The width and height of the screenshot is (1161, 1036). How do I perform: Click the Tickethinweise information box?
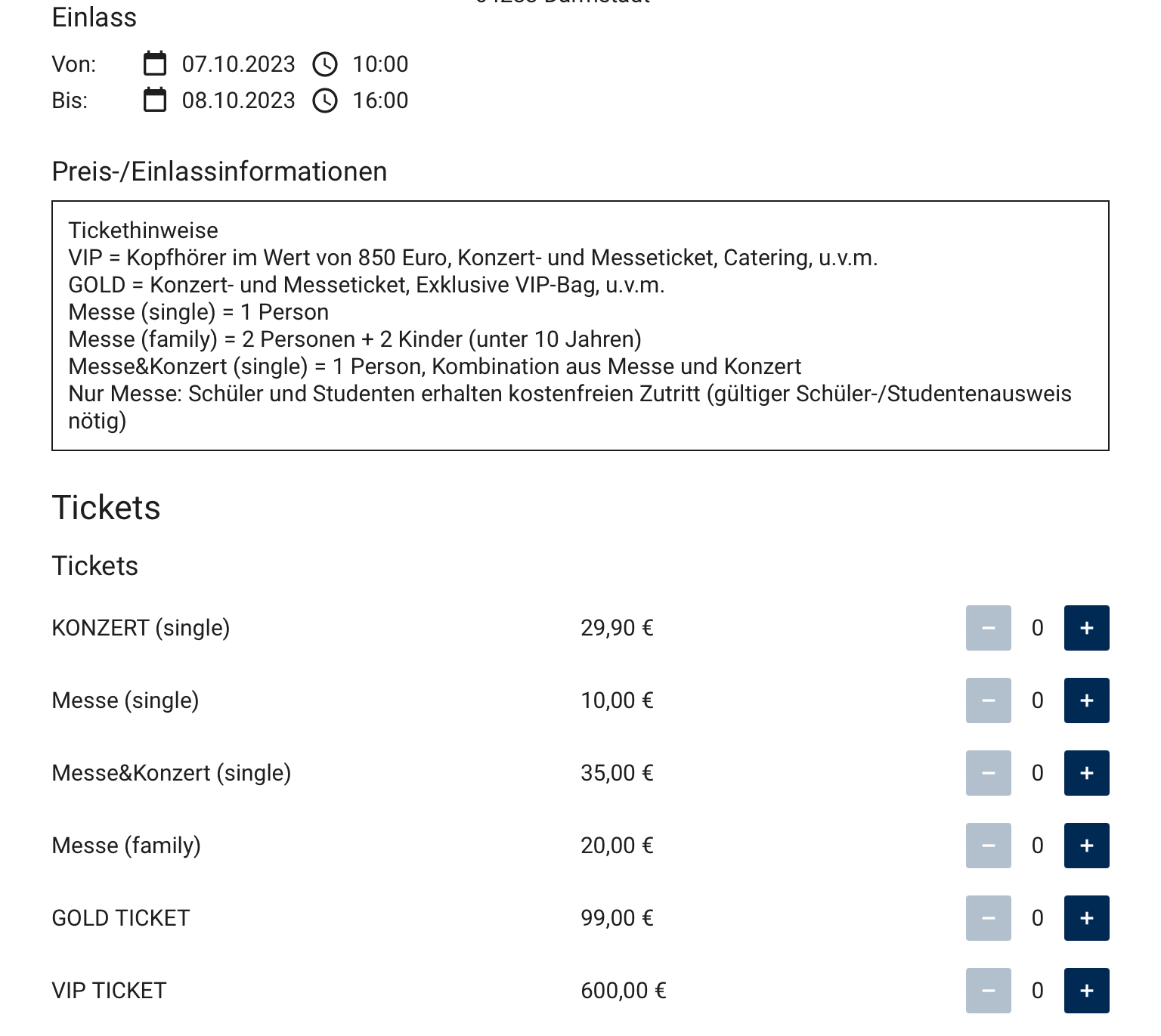tap(580, 326)
